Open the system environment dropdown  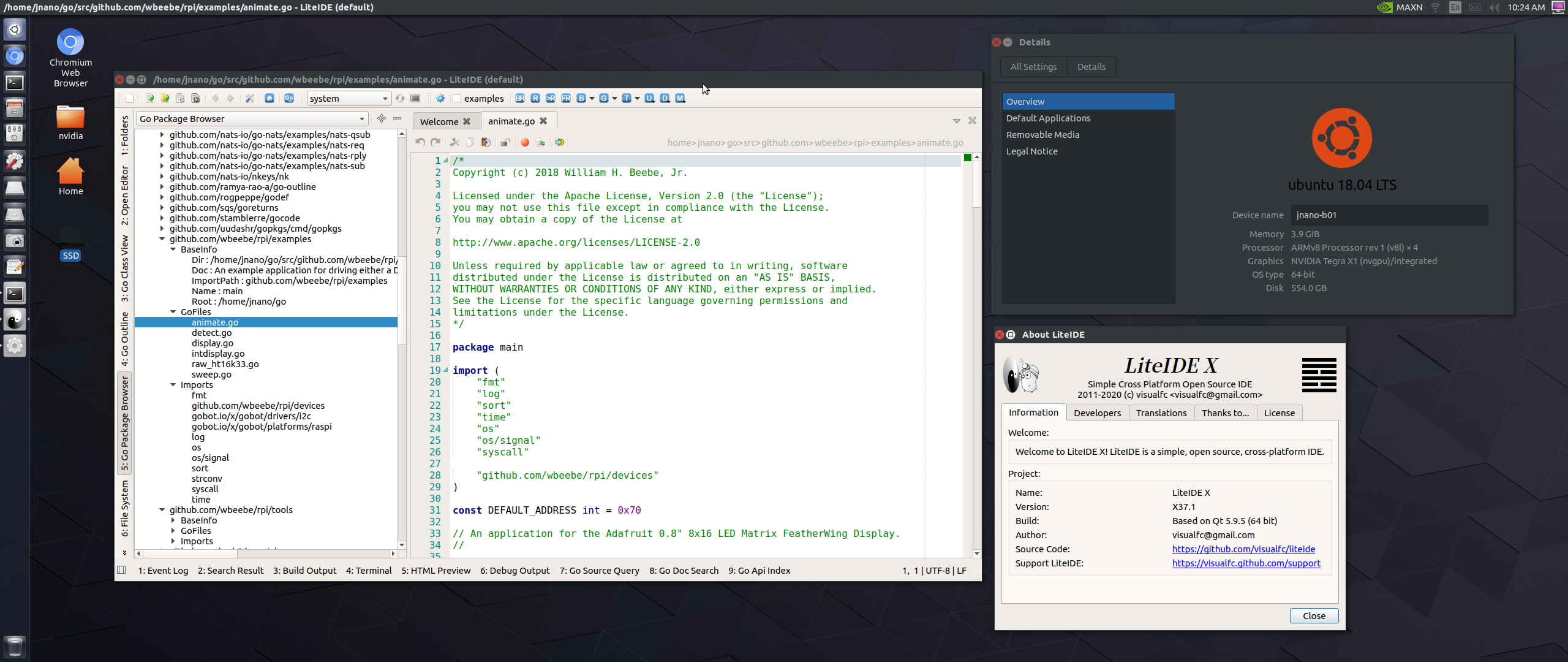[x=349, y=98]
